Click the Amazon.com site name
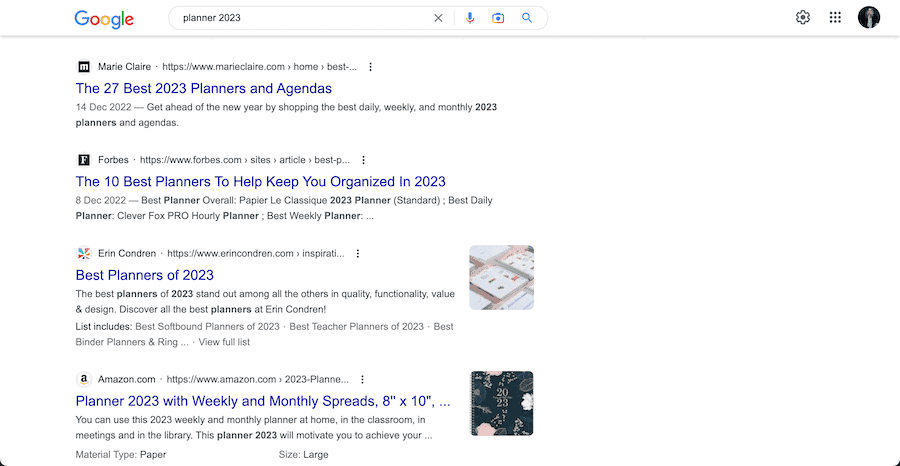The image size is (900, 466). [x=127, y=379]
